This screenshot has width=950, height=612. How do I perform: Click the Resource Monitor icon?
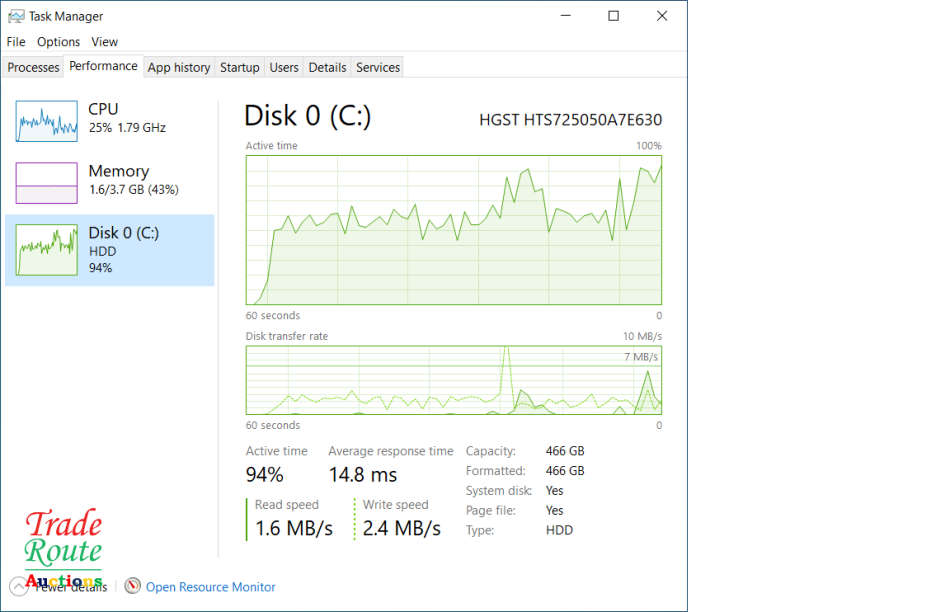(133, 586)
